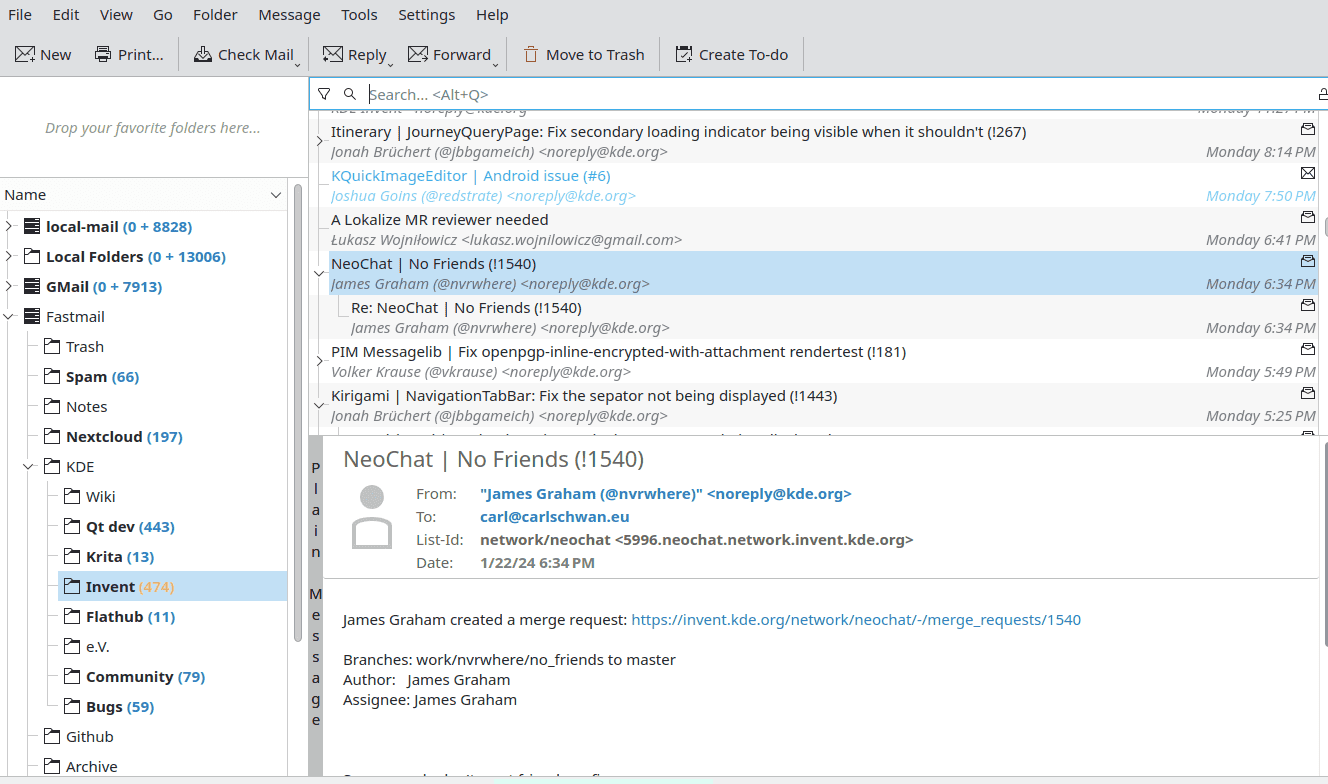
Task: Click the Create To-do icon
Action: [x=684, y=54]
